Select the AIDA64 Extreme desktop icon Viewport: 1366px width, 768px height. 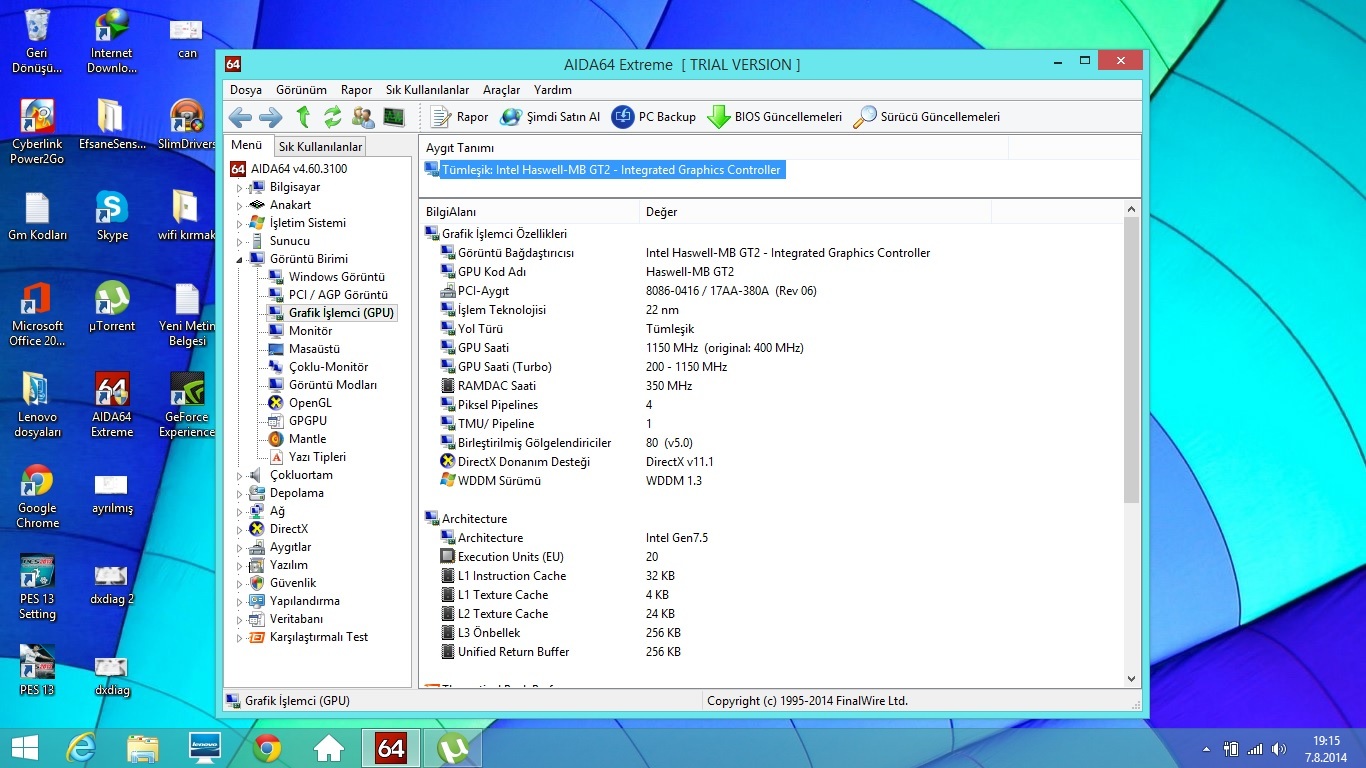tap(112, 405)
